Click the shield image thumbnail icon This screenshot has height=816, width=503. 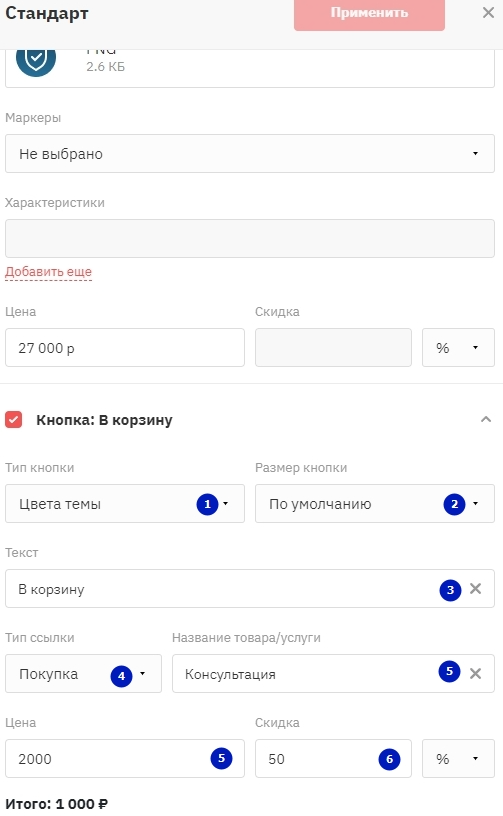(35, 61)
